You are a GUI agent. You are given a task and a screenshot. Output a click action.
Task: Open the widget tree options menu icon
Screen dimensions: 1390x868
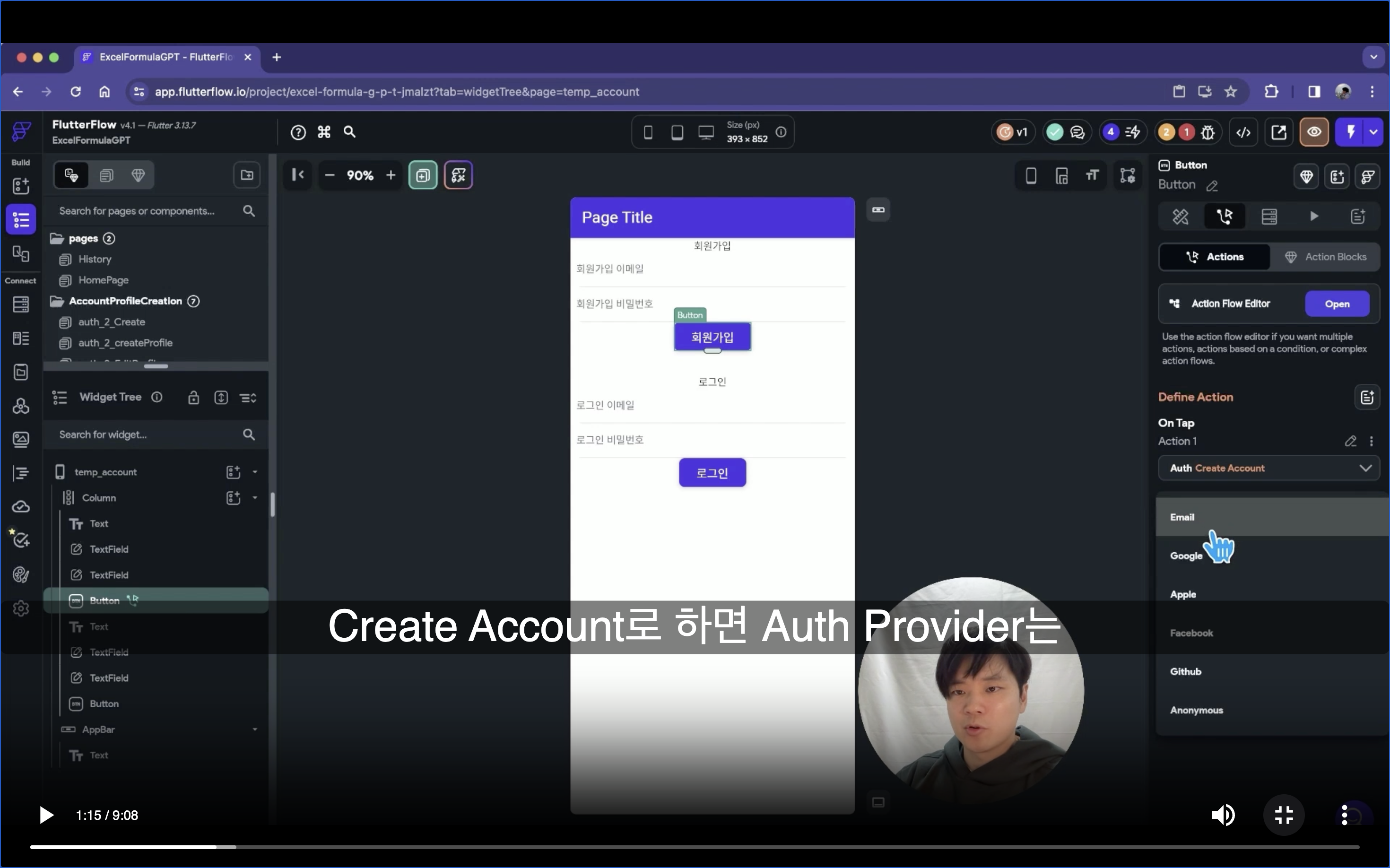click(248, 397)
